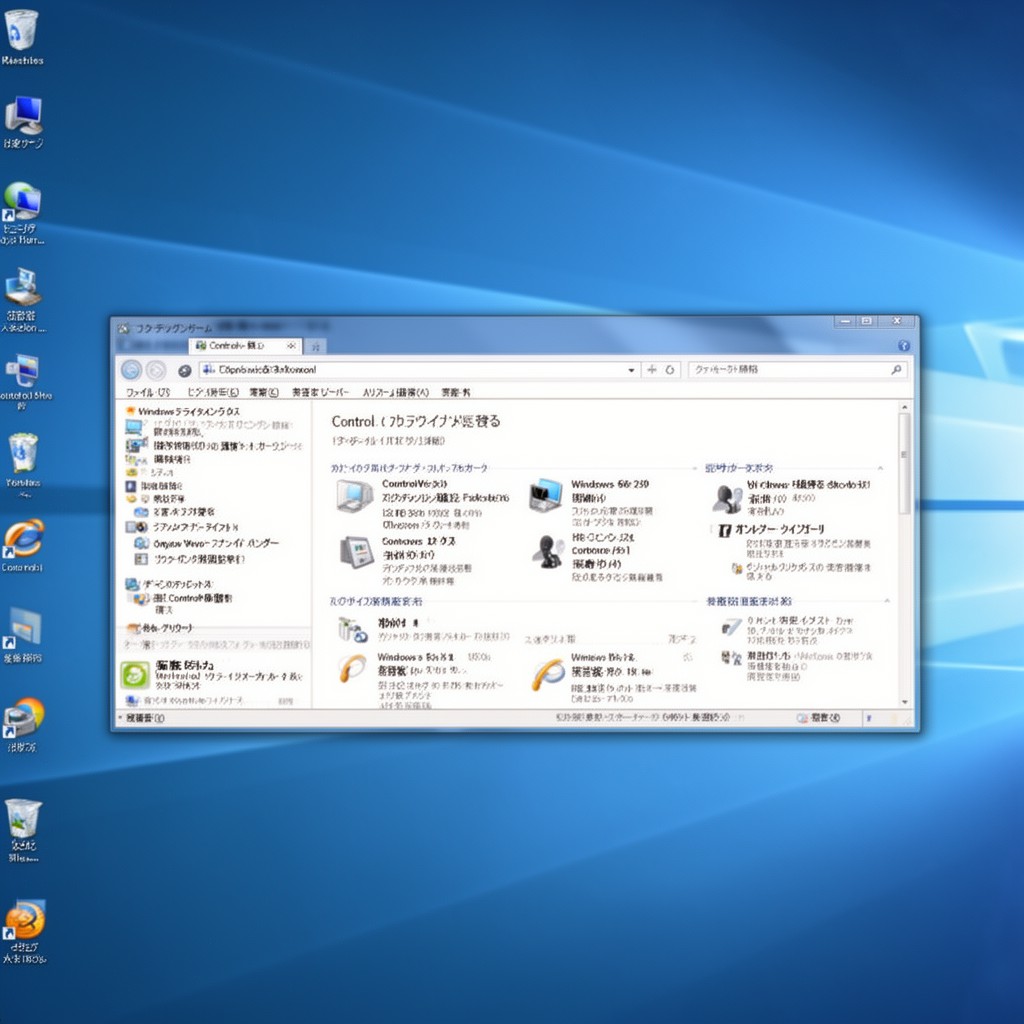The height and width of the screenshot is (1024, 1024).
Task: Click the dark globe icon beside the Forward button
Action: 185,371
